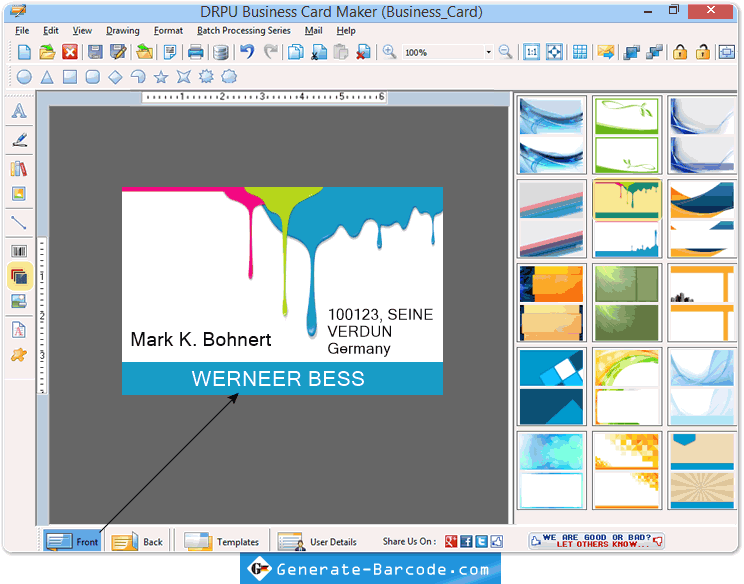Select the diamond shape tool

tap(115, 77)
